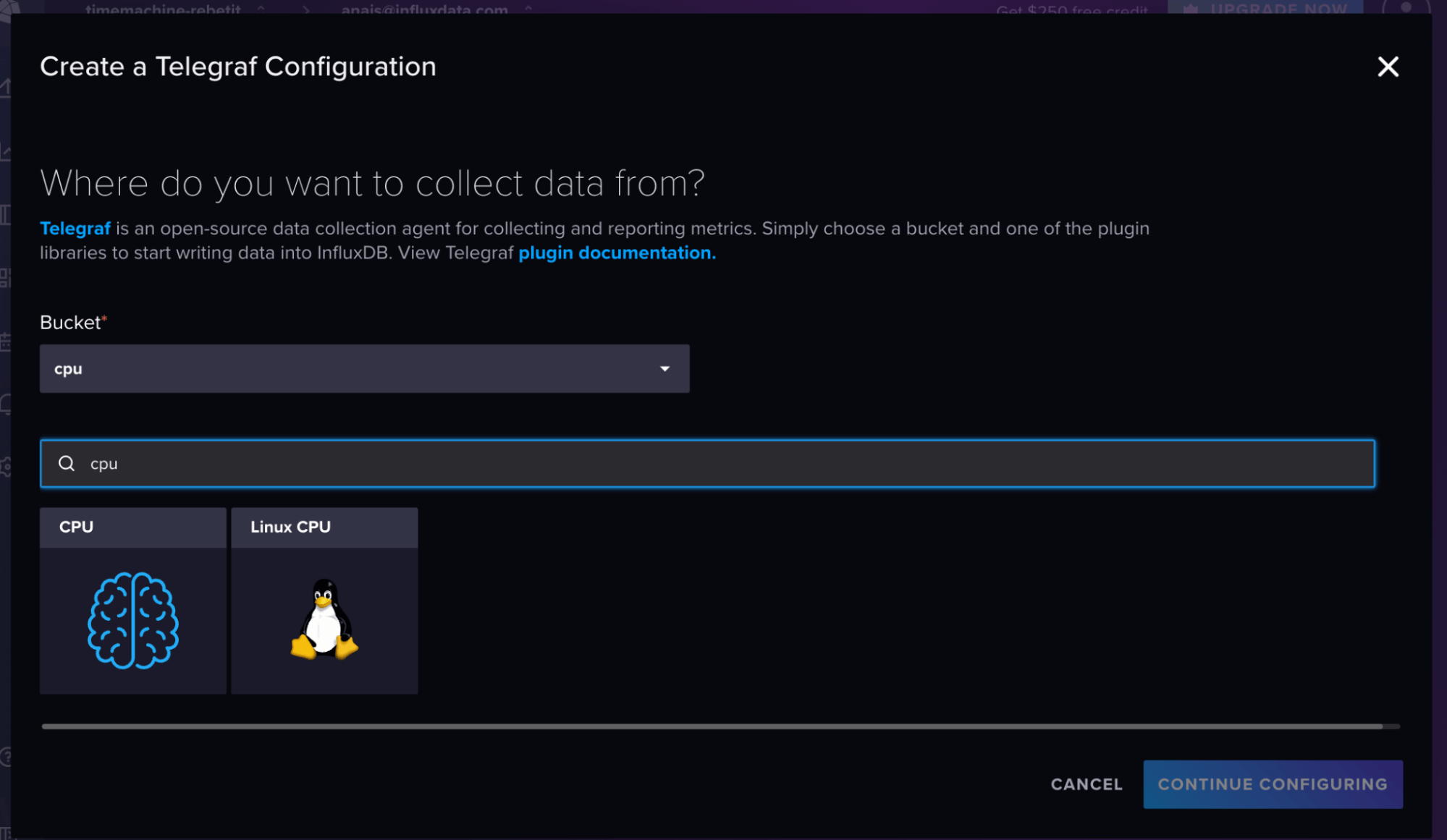This screenshot has height=840, width=1447.
Task: Click the user avatar icon top right
Action: coord(1405,7)
